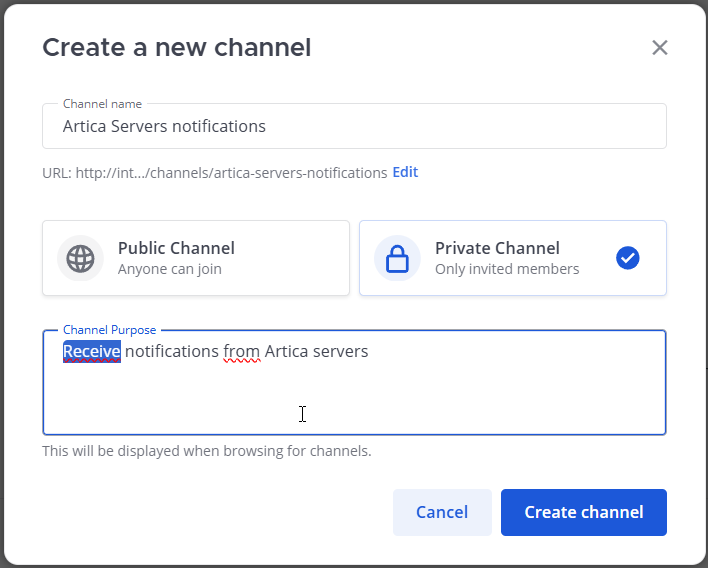
Task: Click the "Create a new channel" heading
Action: (x=176, y=47)
